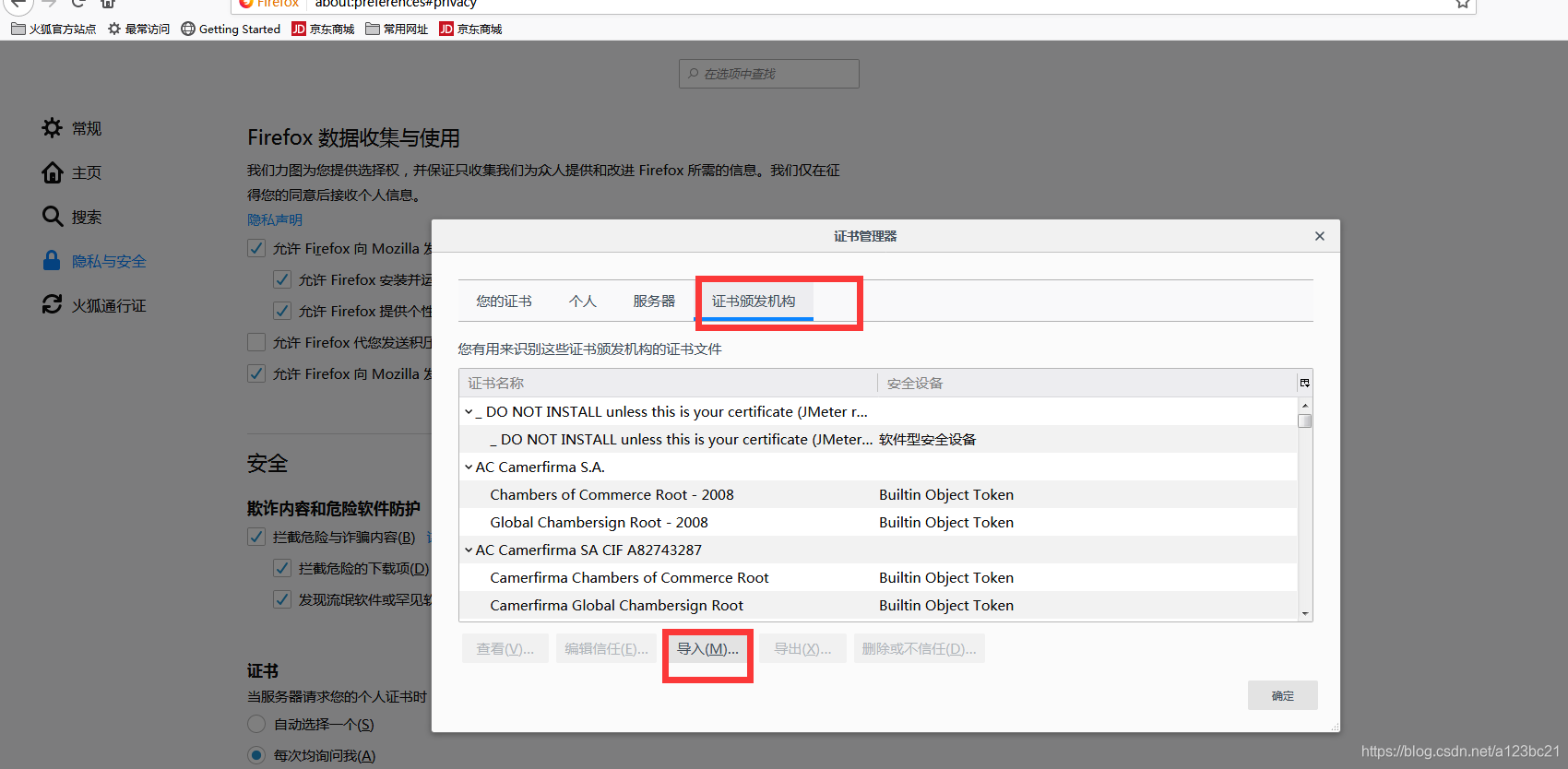The width and height of the screenshot is (1568, 769).
Task: Open the 隐私声明 link
Action: 275,219
